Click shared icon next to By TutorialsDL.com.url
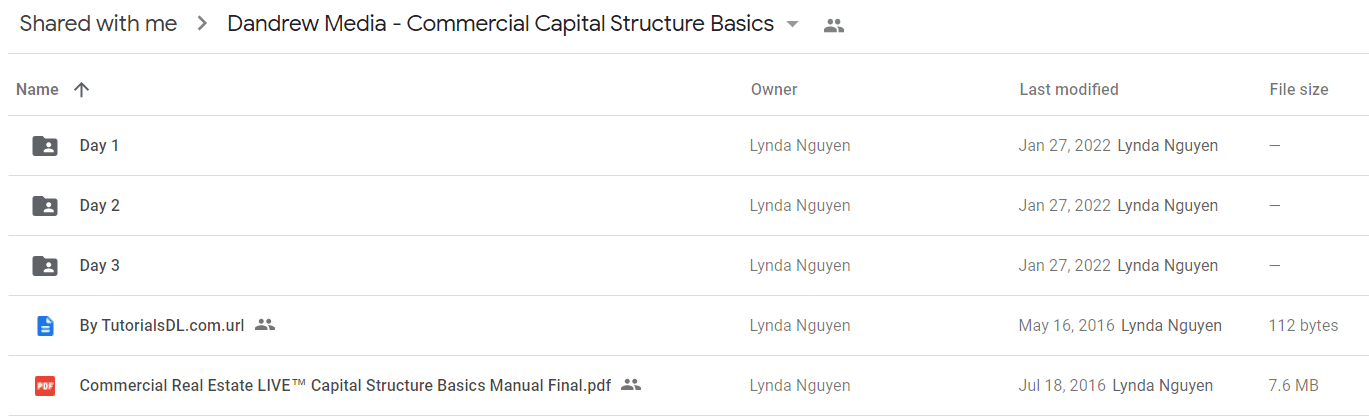1369x419 pixels. pos(265,325)
